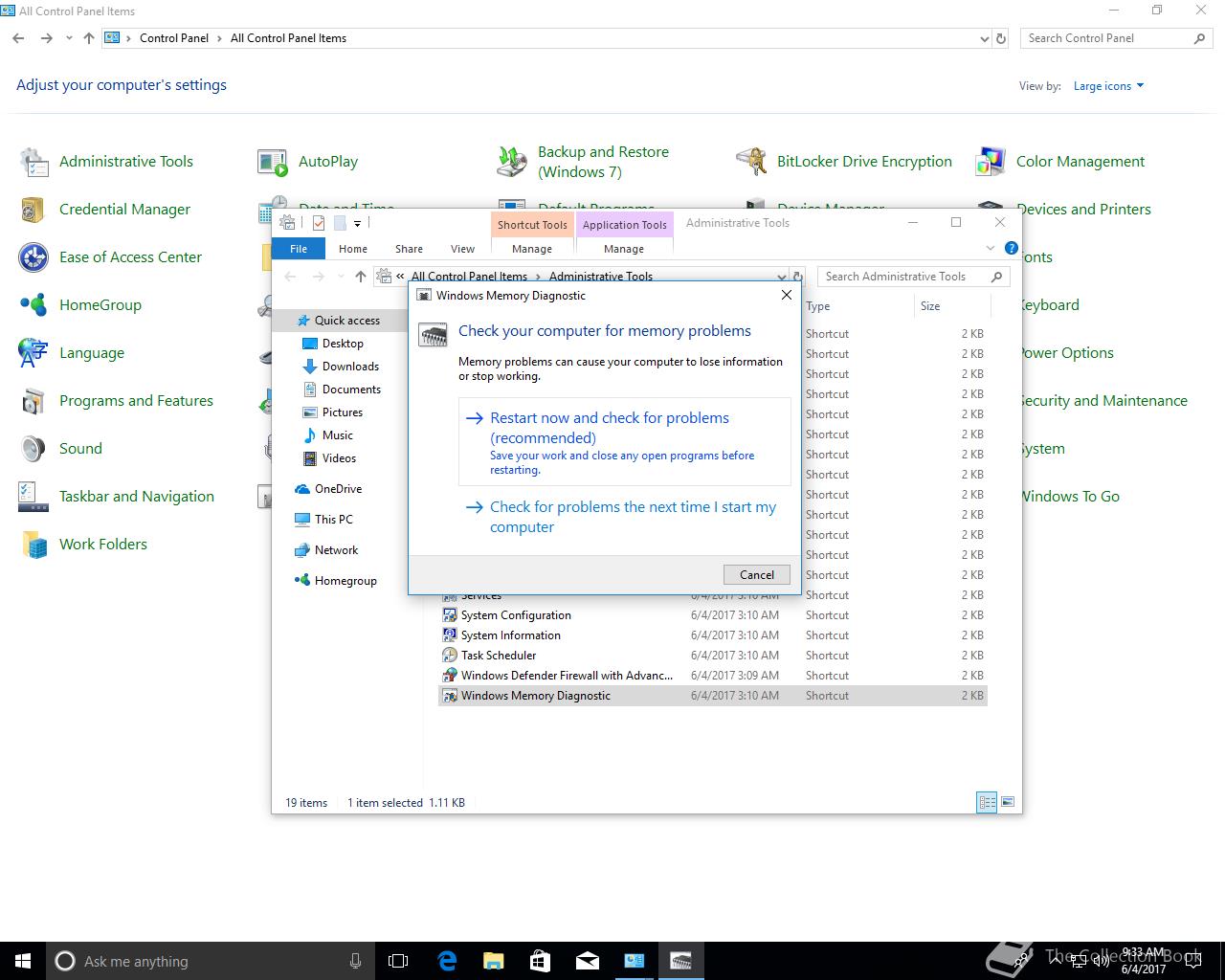This screenshot has width=1225, height=980.
Task: Open Sound icon in Control Panel
Action: pos(34,449)
